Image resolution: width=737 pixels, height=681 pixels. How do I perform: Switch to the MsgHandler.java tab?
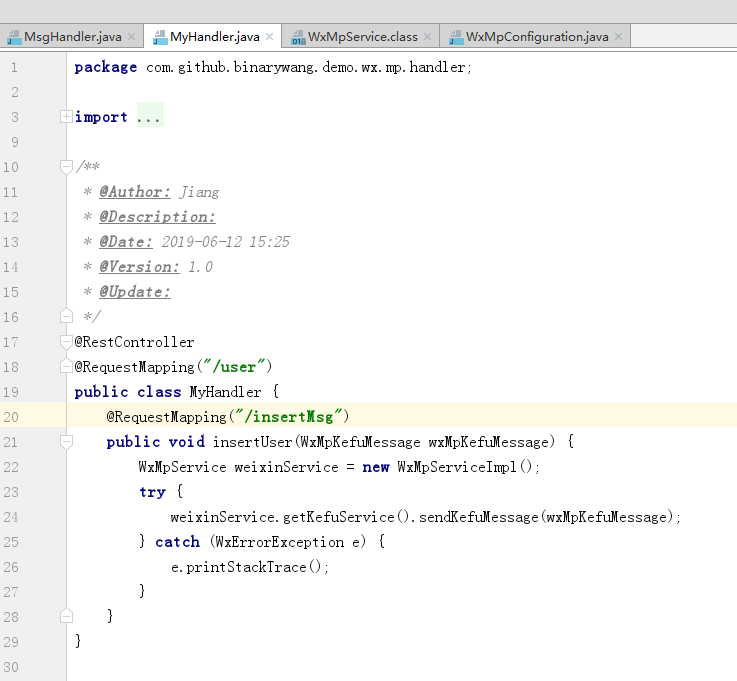71,37
